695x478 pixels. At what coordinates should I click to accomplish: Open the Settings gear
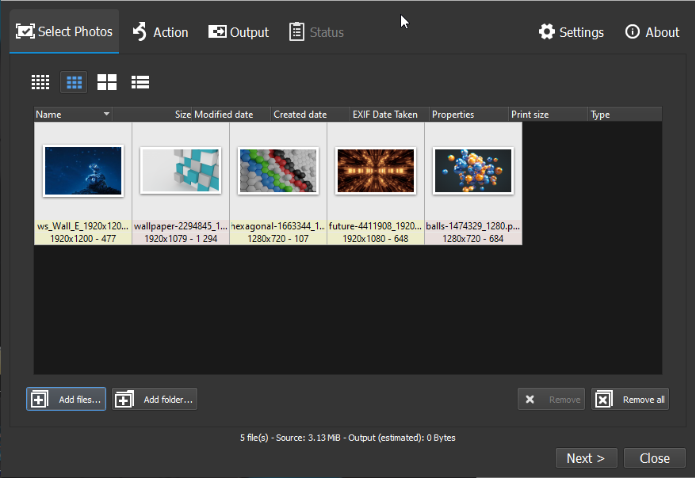coord(571,32)
